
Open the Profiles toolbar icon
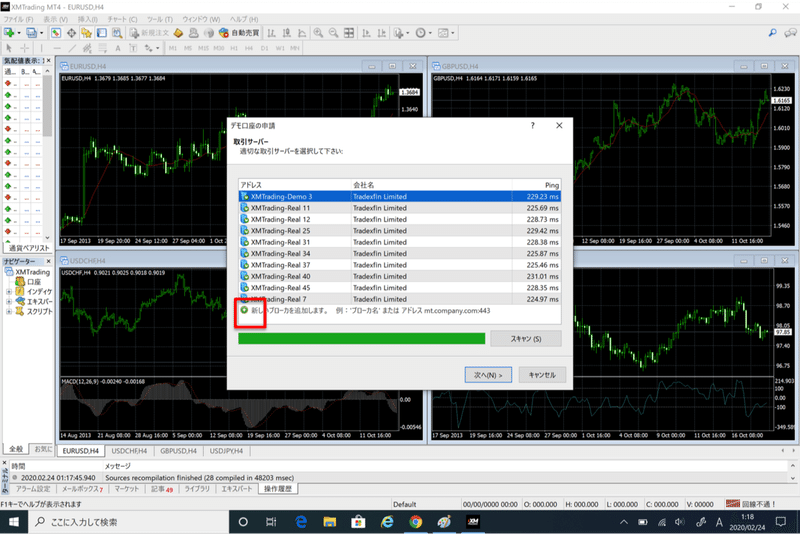(x=32, y=33)
